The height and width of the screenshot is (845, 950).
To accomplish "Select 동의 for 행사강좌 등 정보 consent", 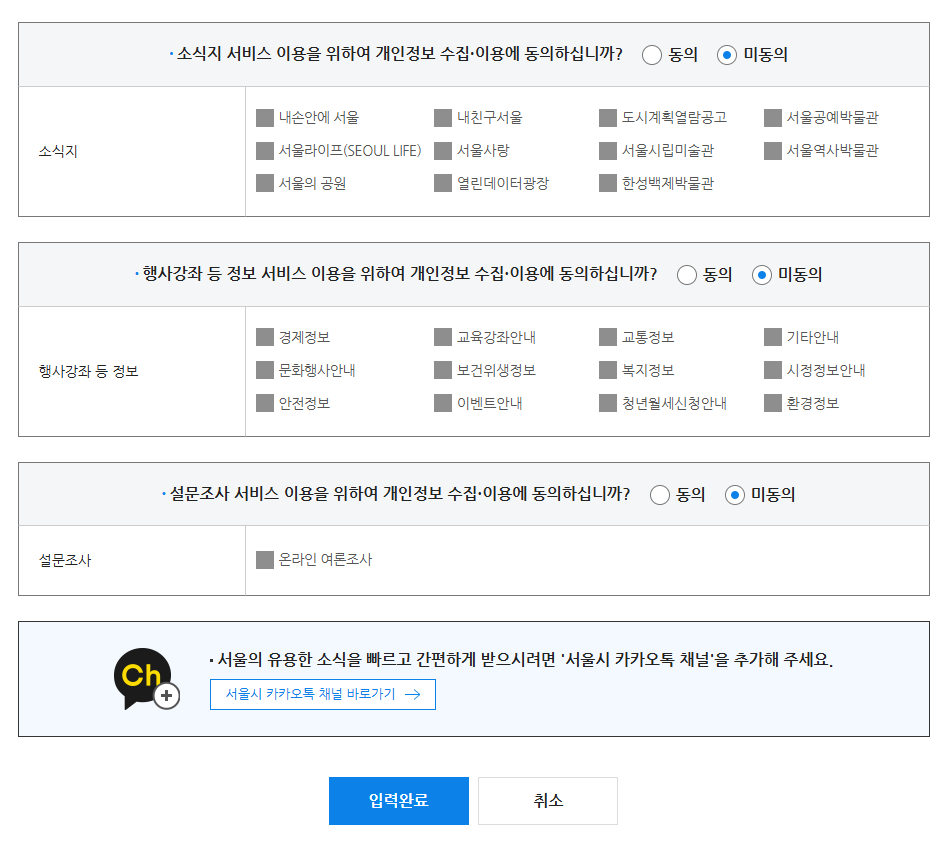I will click(686, 275).
